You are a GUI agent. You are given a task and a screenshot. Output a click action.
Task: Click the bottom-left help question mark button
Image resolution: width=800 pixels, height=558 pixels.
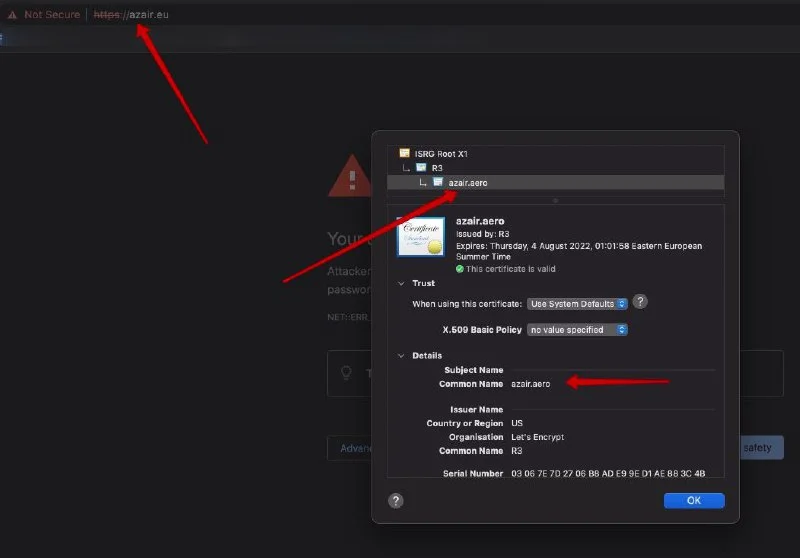point(396,500)
